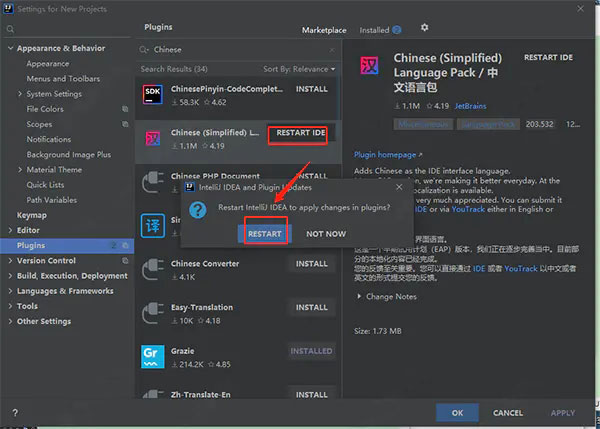The width and height of the screenshot is (600, 429).
Task: Choose NOT NOW in restart dialog
Action: point(326,234)
